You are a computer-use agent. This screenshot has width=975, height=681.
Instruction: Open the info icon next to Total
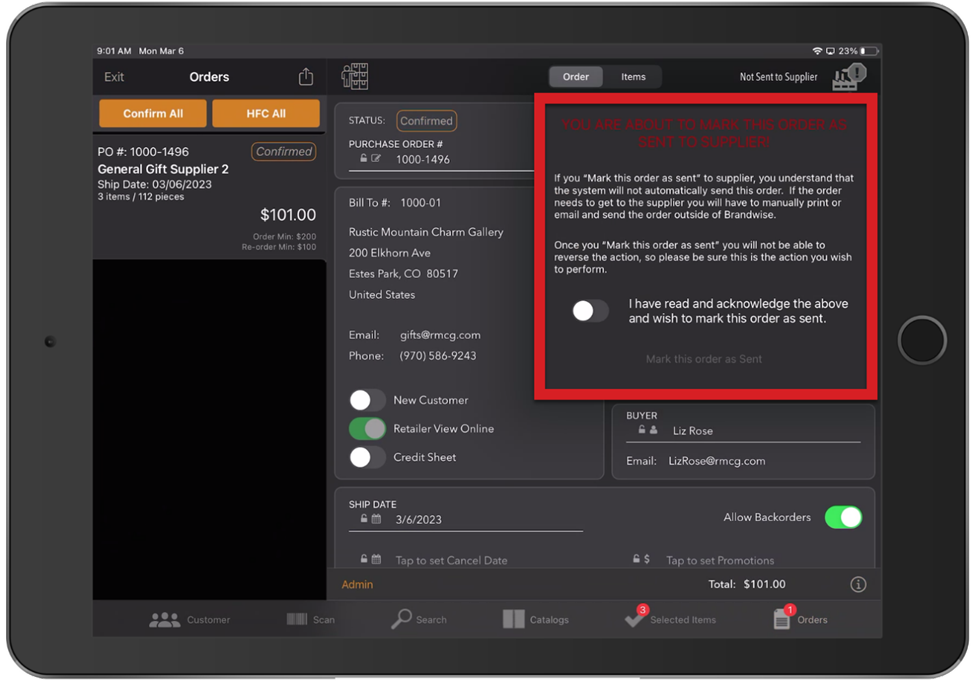858,584
